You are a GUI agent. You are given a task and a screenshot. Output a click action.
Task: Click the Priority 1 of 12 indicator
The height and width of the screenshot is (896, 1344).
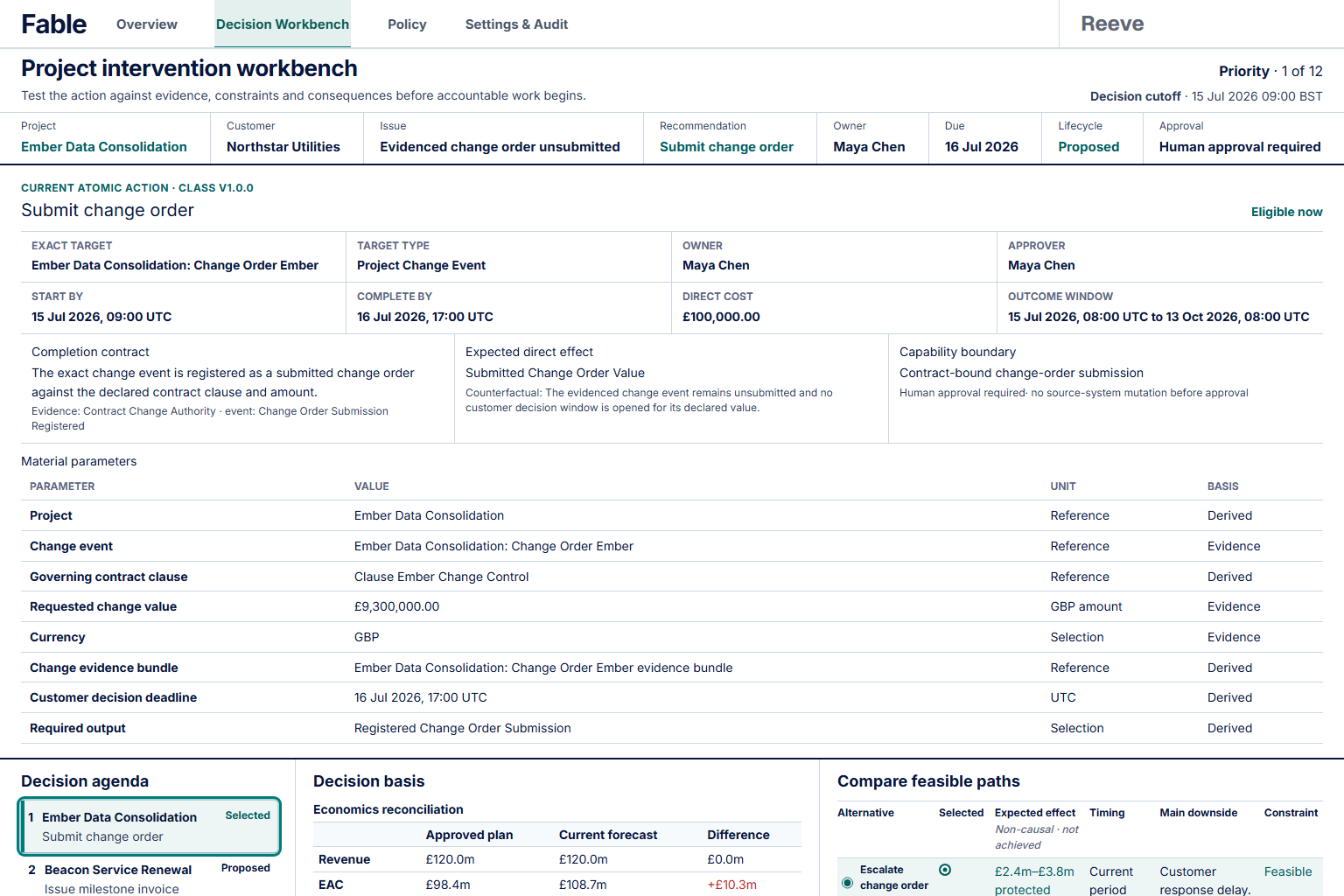point(1270,71)
